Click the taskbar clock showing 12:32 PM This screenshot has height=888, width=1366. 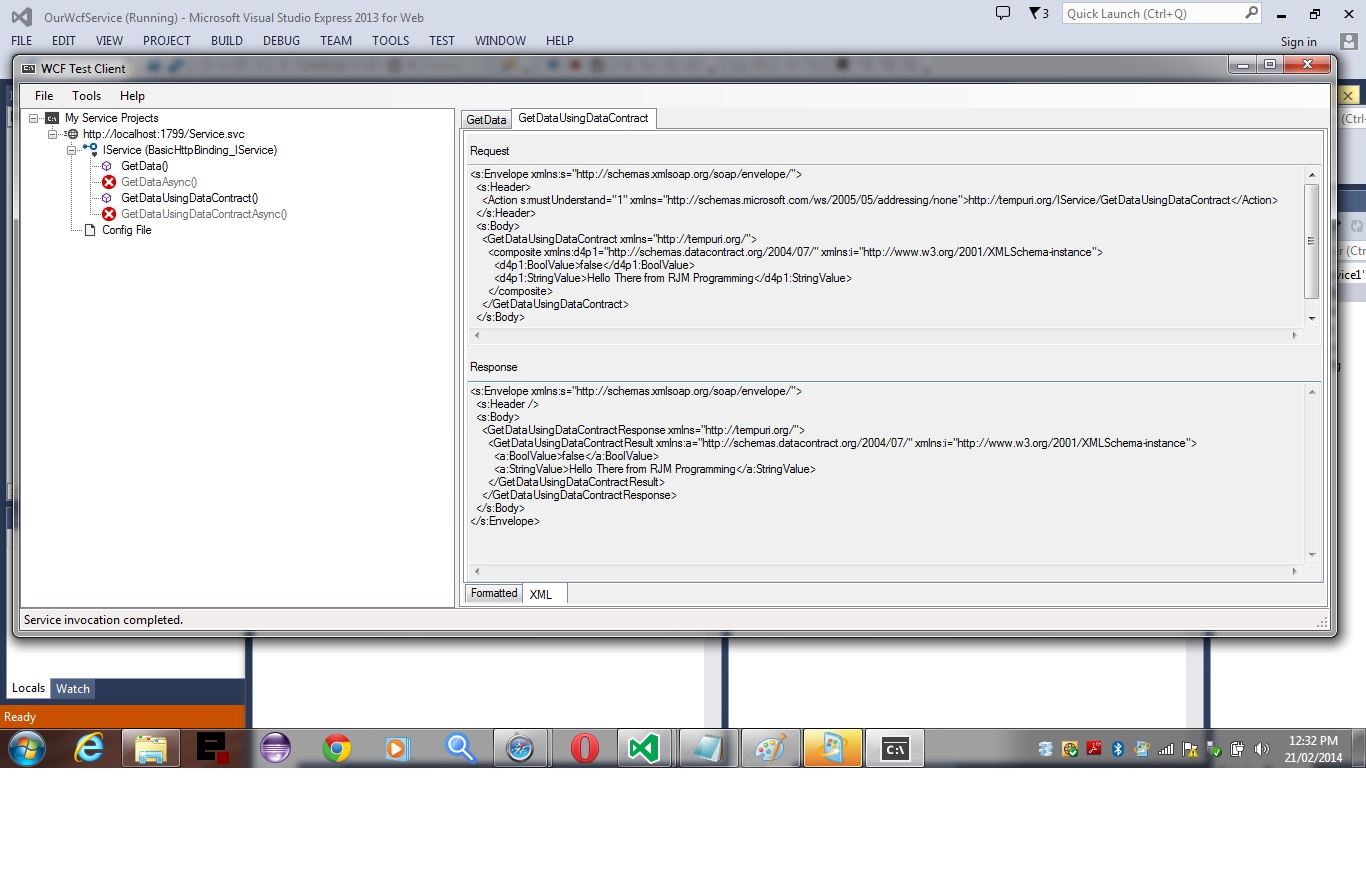pos(1312,748)
